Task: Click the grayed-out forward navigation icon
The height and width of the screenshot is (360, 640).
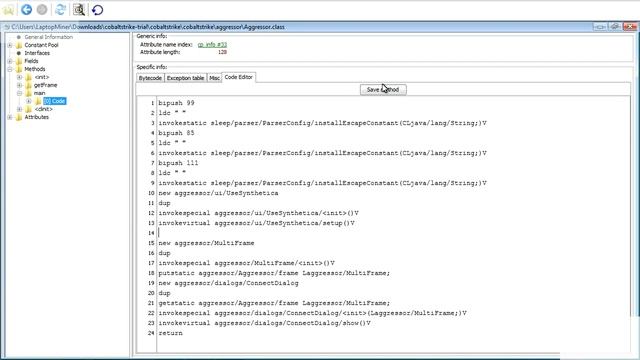Action: (x=42, y=9)
